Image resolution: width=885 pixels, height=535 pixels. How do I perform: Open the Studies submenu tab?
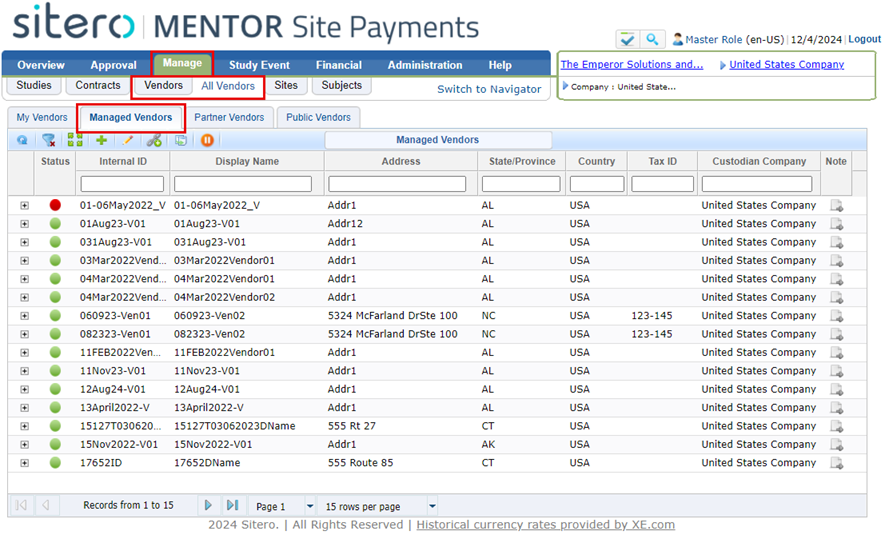[34, 85]
